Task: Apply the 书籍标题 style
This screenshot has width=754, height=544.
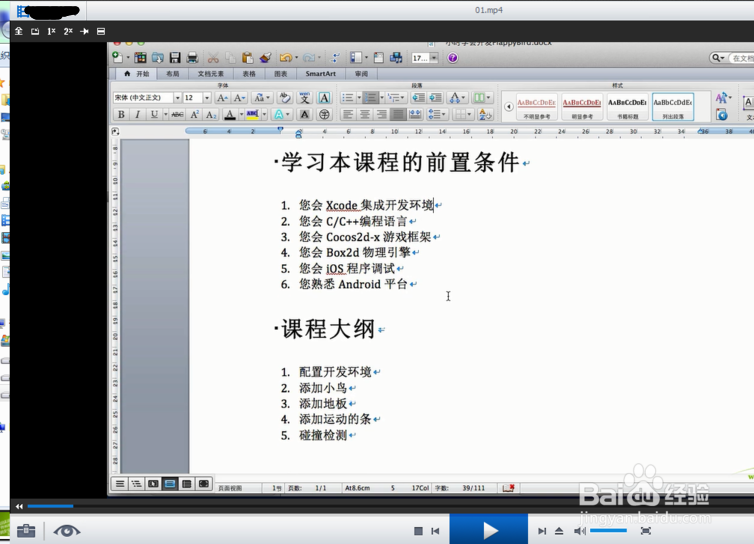Action: [x=627, y=107]
